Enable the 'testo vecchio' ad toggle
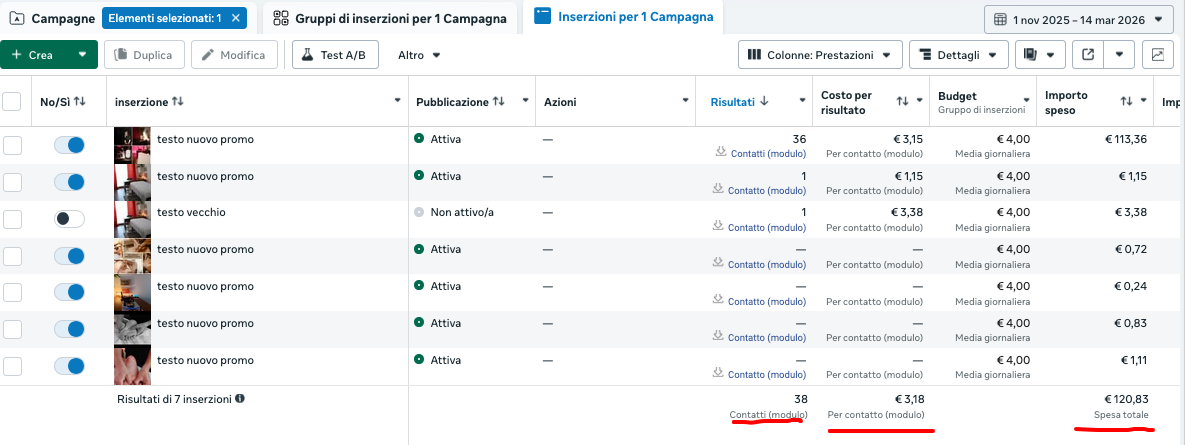1185x445 pixels. pos(69,219)
